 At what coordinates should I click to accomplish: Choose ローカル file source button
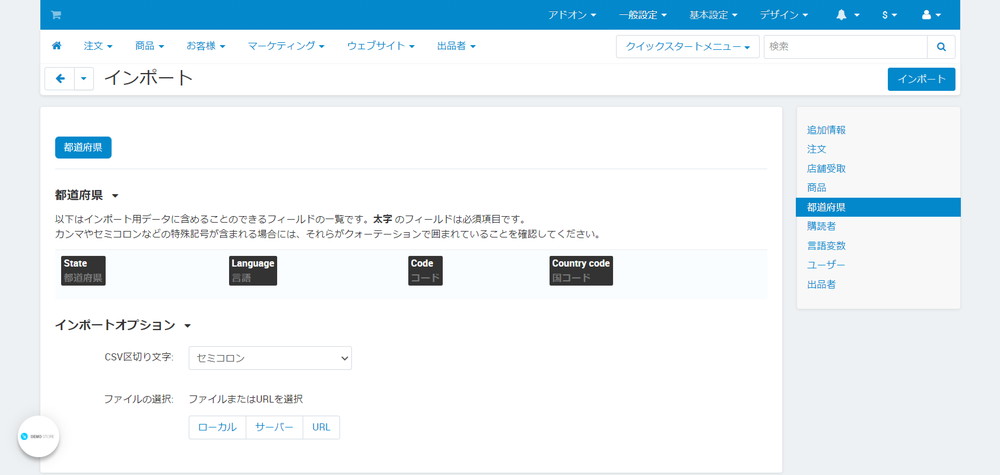[217, 427]
